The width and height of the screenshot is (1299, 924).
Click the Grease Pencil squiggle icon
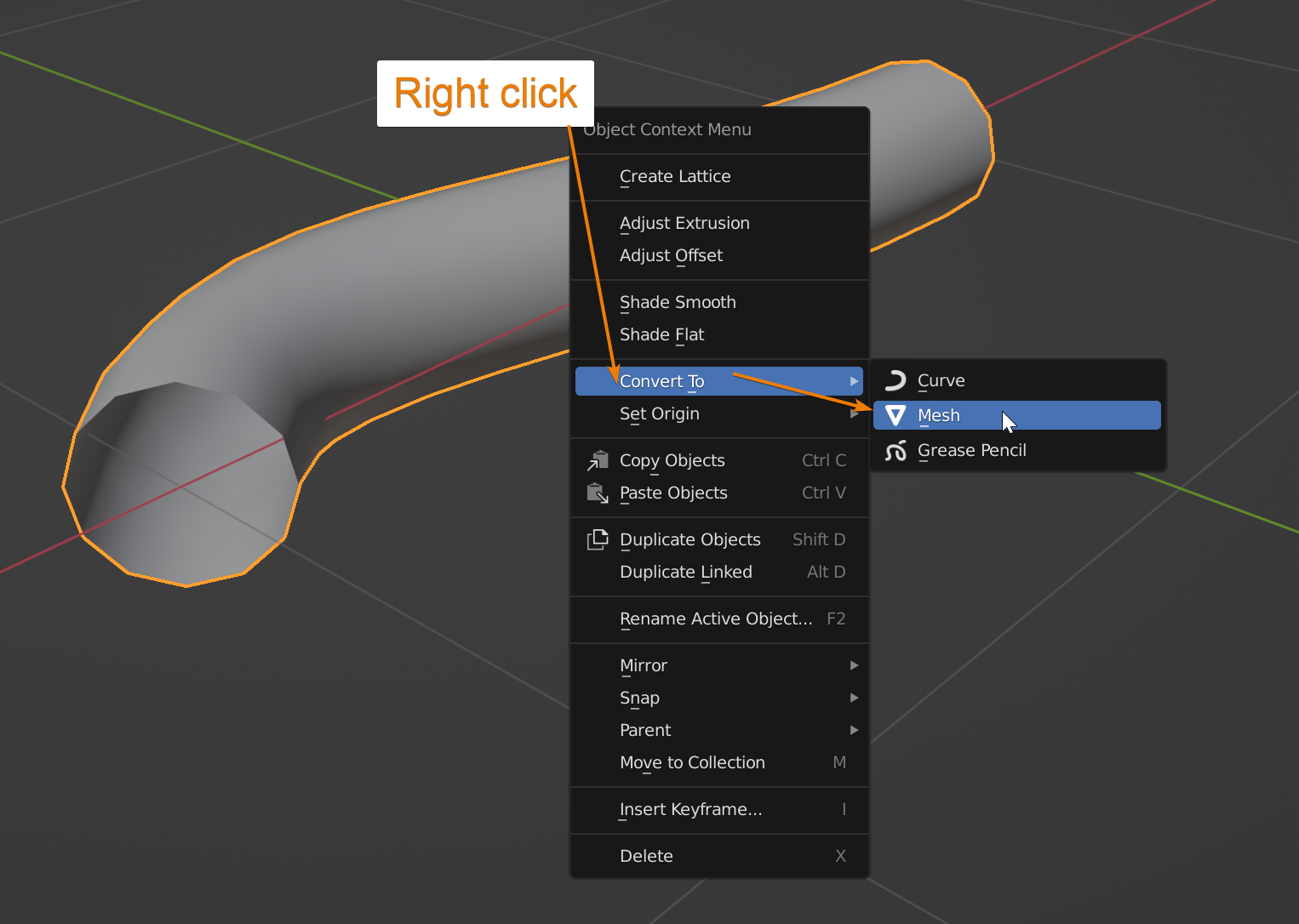896,451
